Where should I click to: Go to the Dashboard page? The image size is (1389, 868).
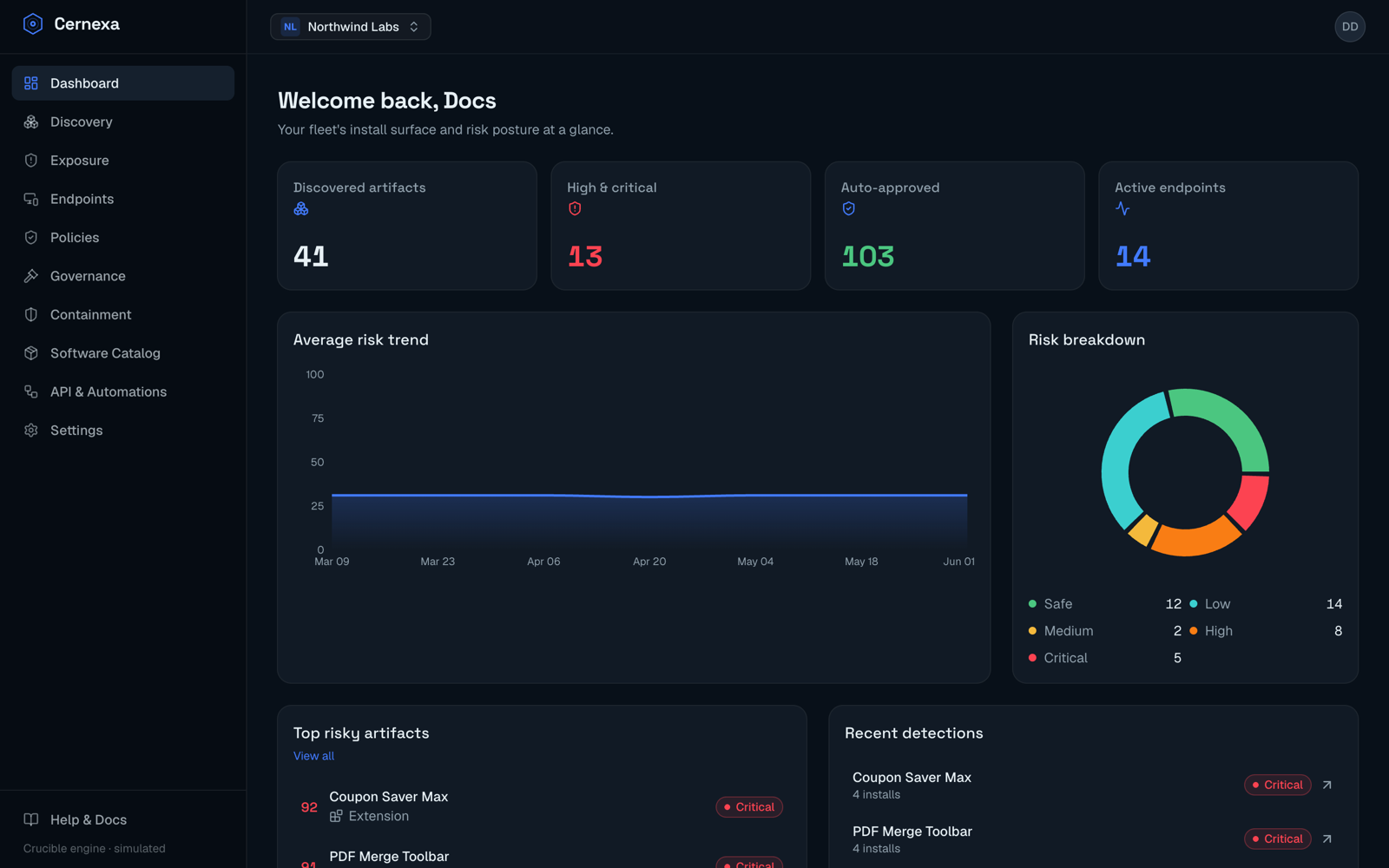(x=123, y=83)
